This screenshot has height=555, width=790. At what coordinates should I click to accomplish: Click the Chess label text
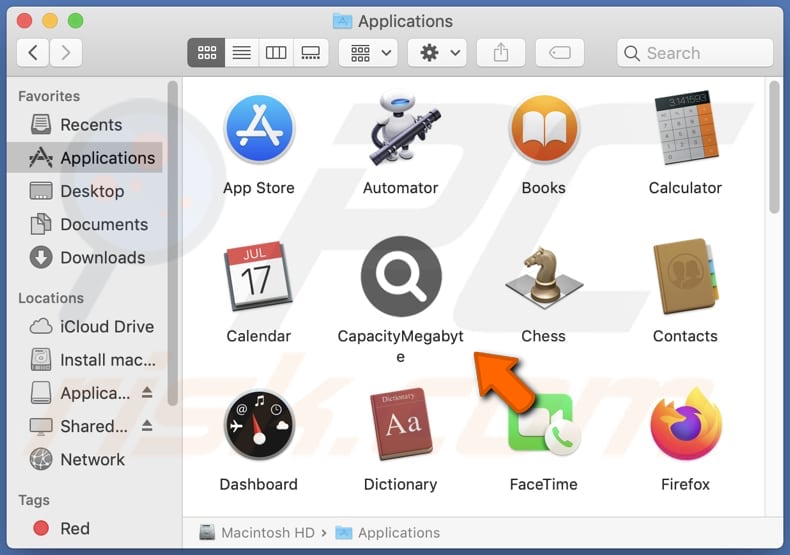pos(543,336)
